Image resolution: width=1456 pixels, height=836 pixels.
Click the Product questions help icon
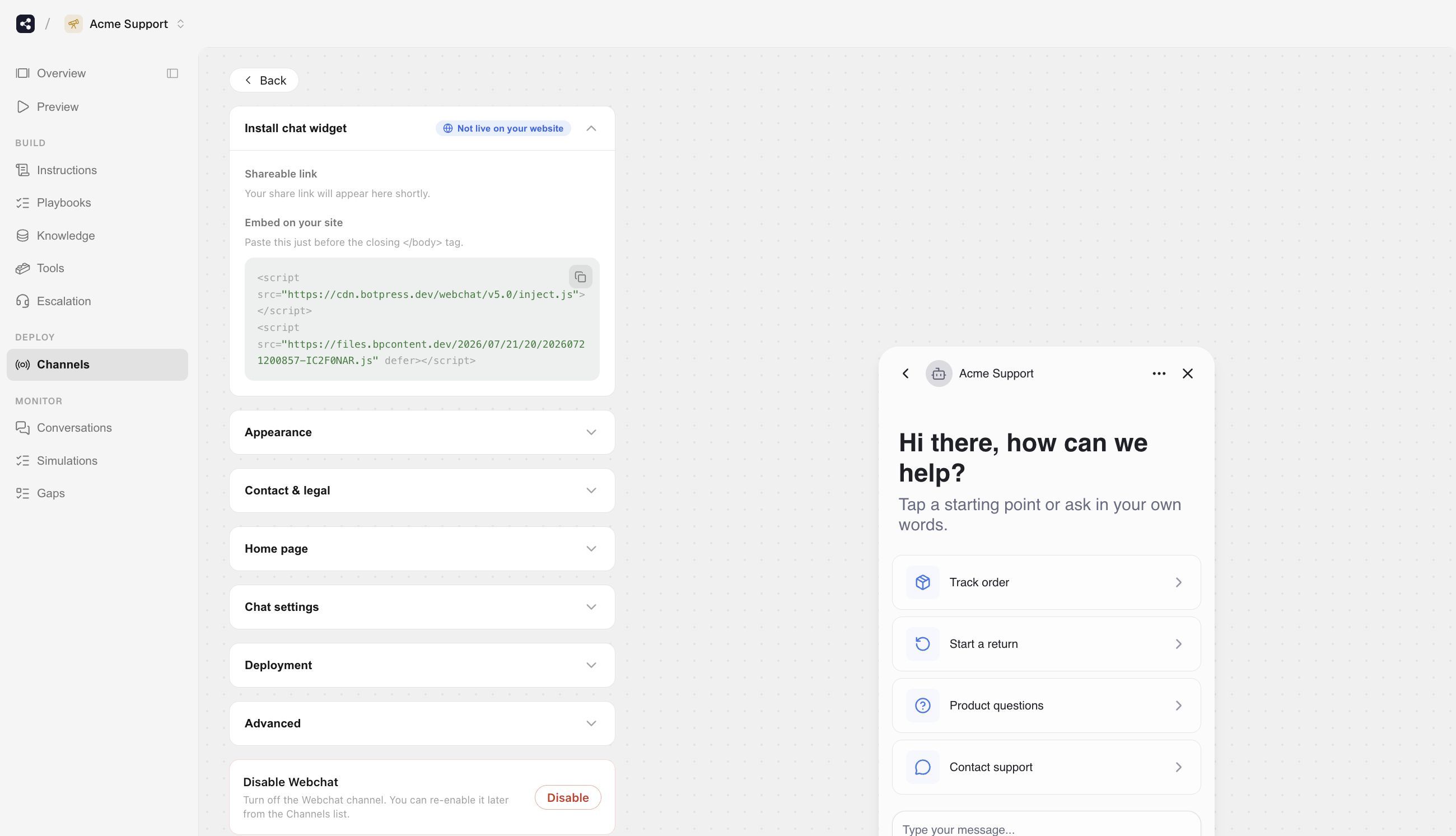point(923,706)
